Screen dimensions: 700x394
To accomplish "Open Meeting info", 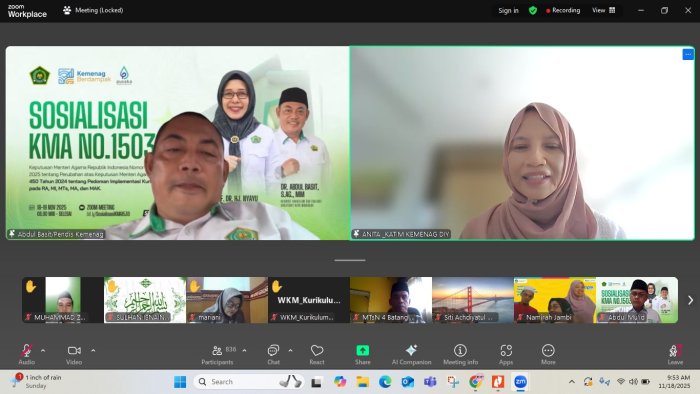I will coord(460,354).
